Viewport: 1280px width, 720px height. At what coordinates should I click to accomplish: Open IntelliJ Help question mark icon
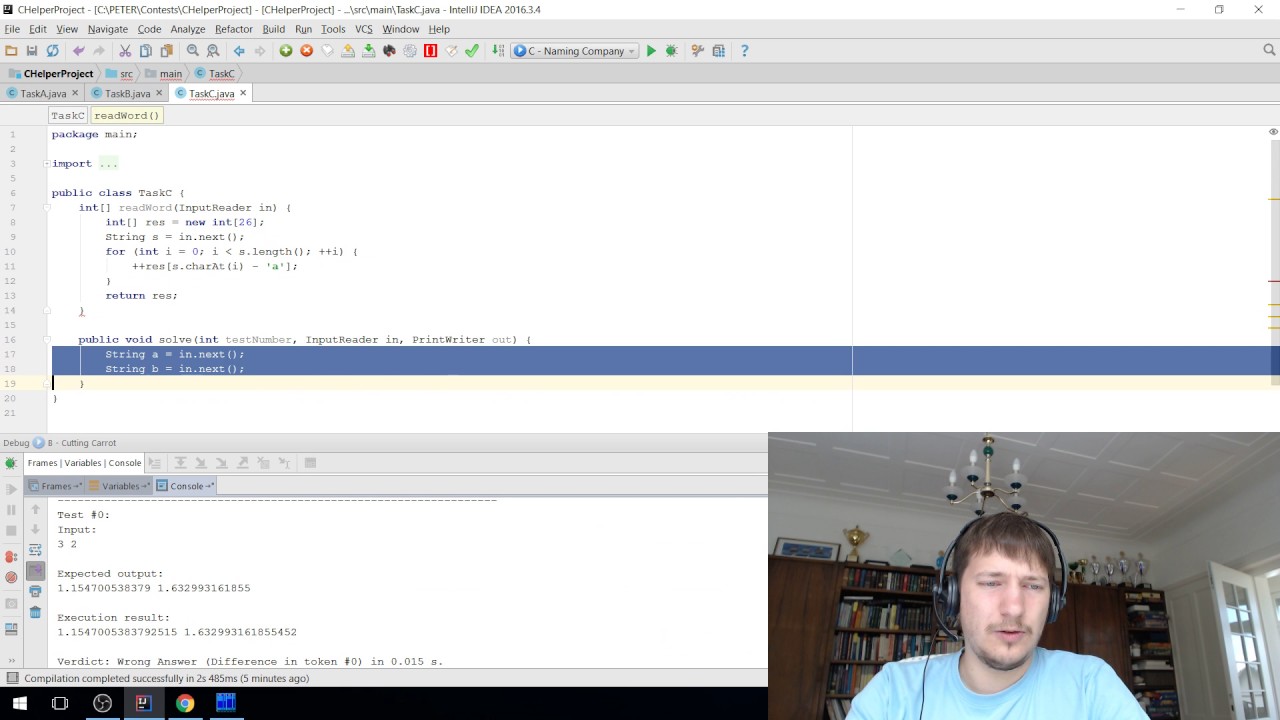(x=744, y=51)
